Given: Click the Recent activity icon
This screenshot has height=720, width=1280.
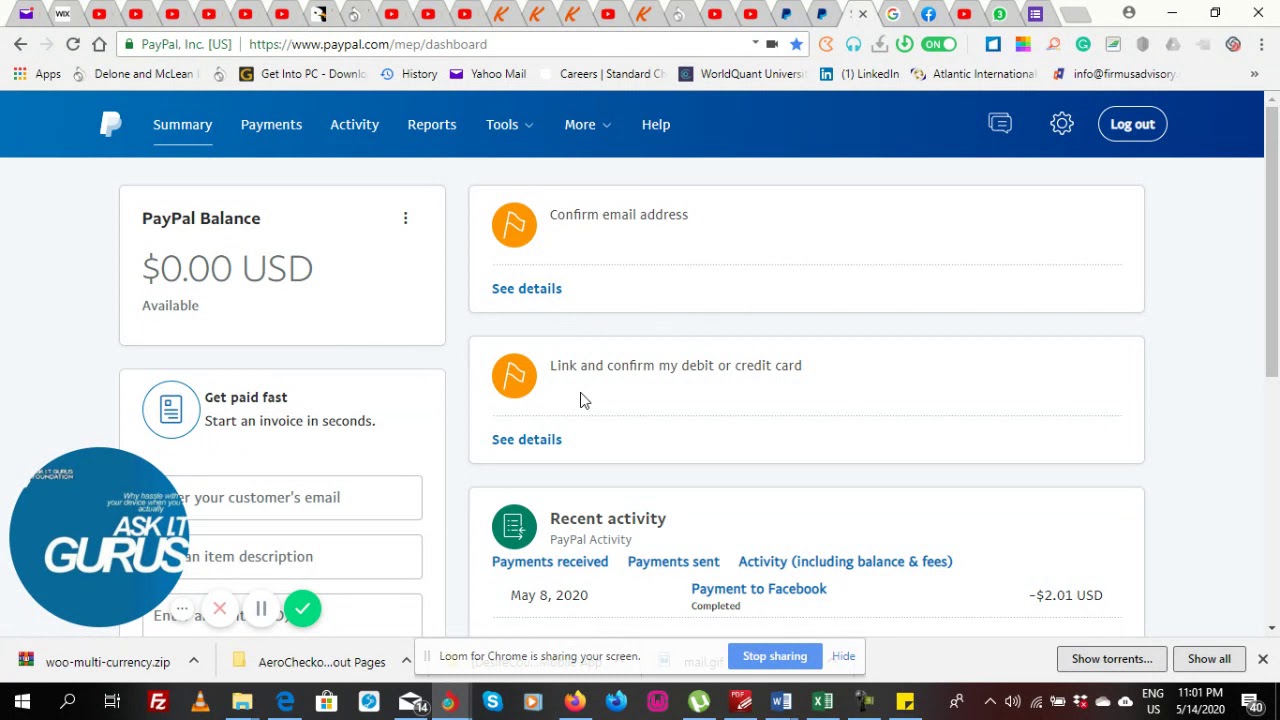Looking at the screenshot, I should (514, 527).
